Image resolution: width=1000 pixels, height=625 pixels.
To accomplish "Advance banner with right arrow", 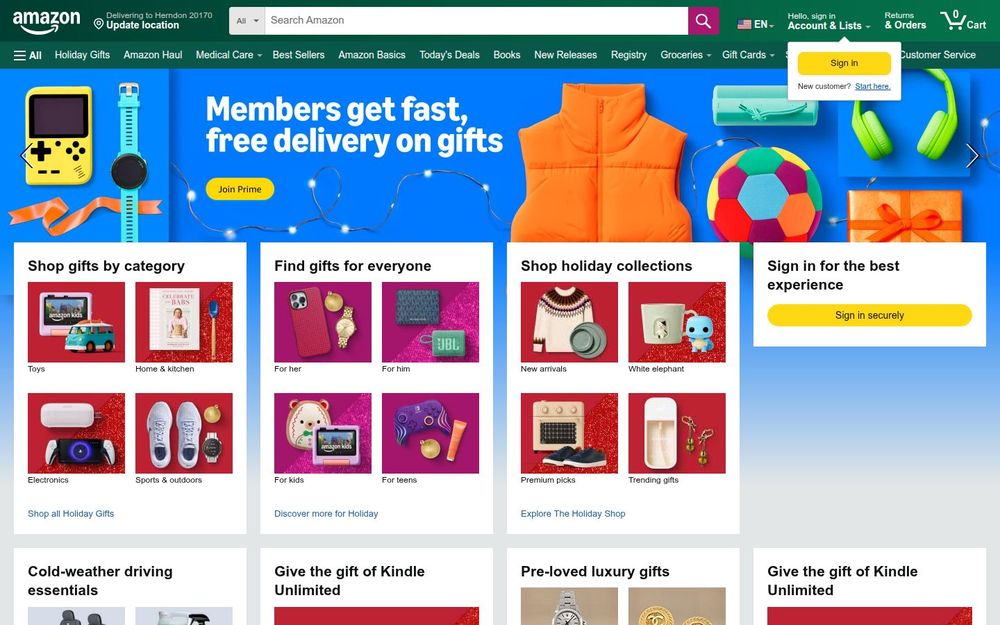I will pyautogui.click(x=972, y=156).
